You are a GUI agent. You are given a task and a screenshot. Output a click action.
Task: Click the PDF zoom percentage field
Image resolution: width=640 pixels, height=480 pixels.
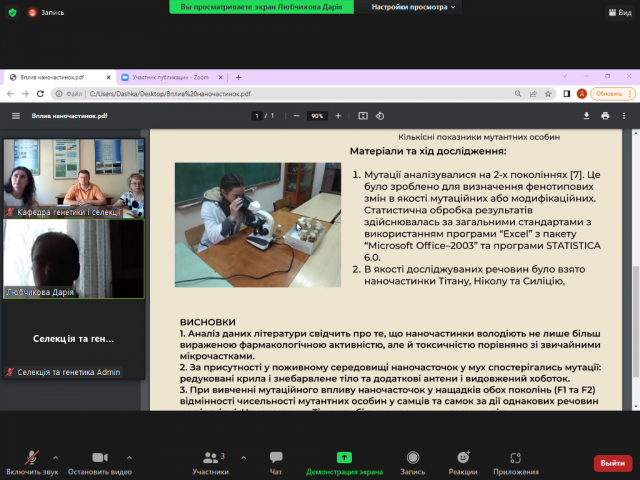(x=317, y=116)
